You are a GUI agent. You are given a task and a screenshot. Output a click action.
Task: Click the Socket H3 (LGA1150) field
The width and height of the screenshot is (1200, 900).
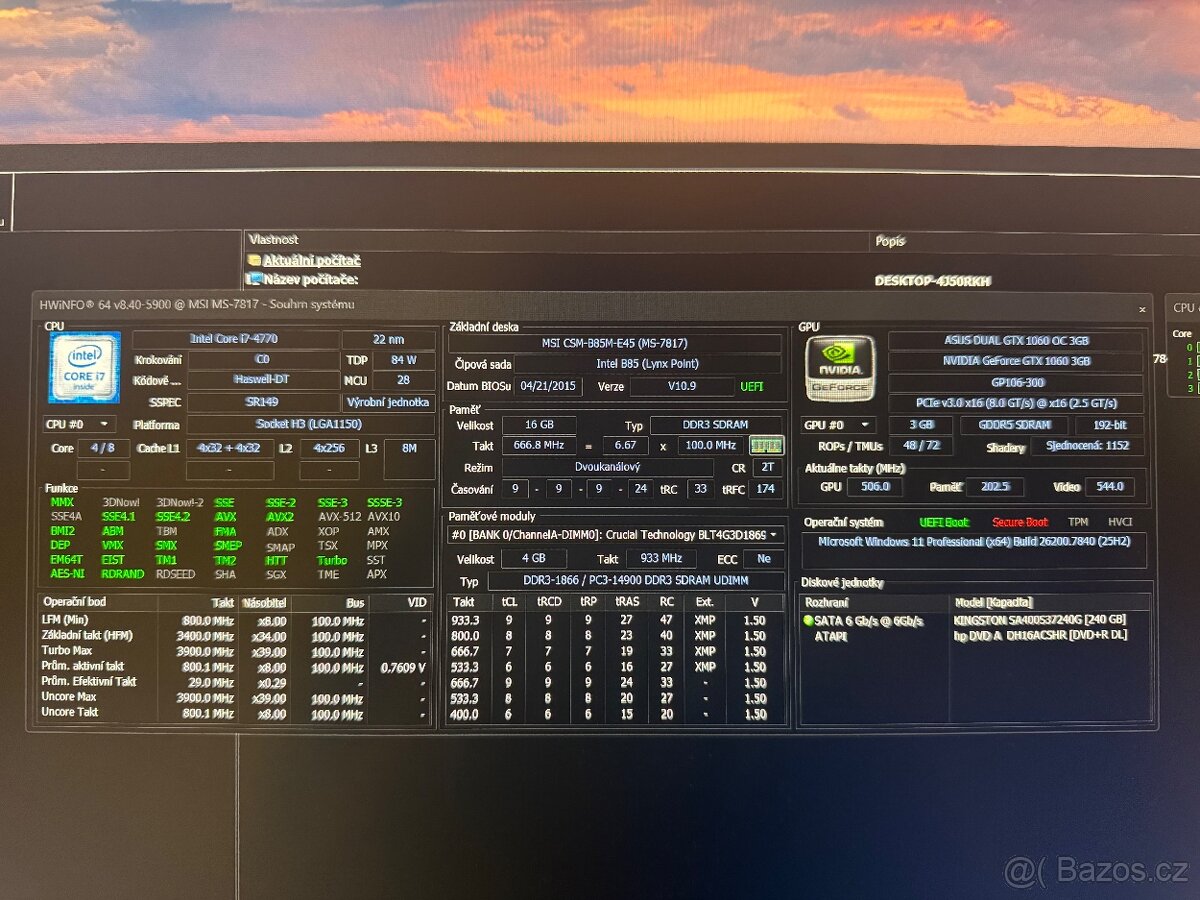(309, 425)
